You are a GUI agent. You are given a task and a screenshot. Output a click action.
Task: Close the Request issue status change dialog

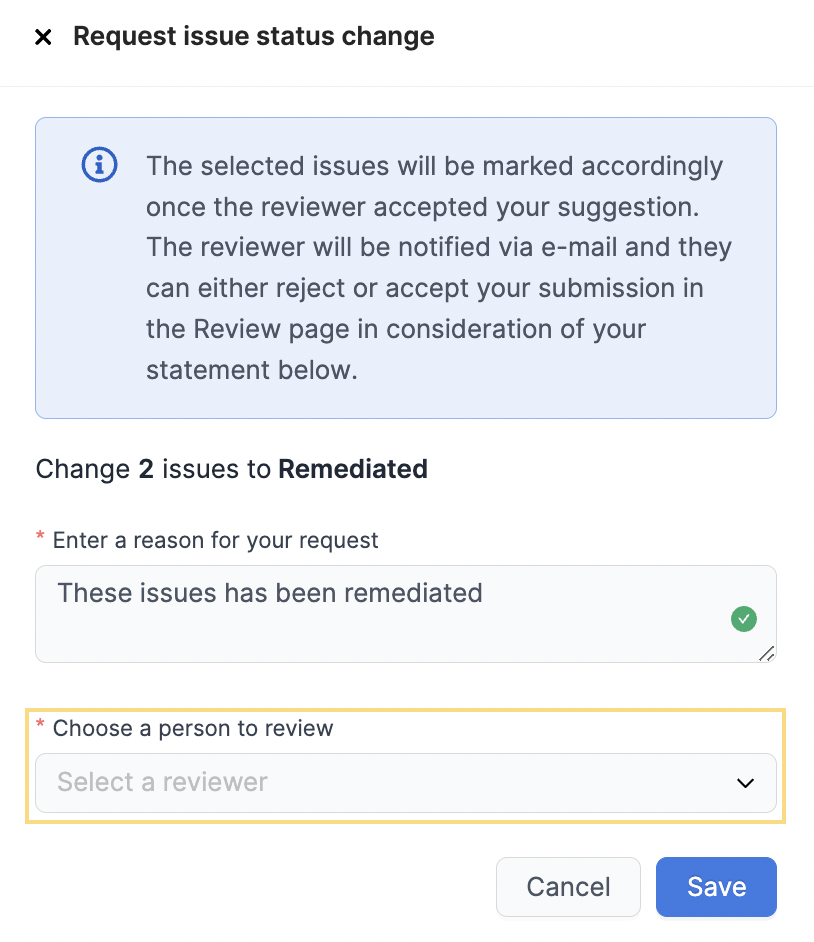pos(43,37)
